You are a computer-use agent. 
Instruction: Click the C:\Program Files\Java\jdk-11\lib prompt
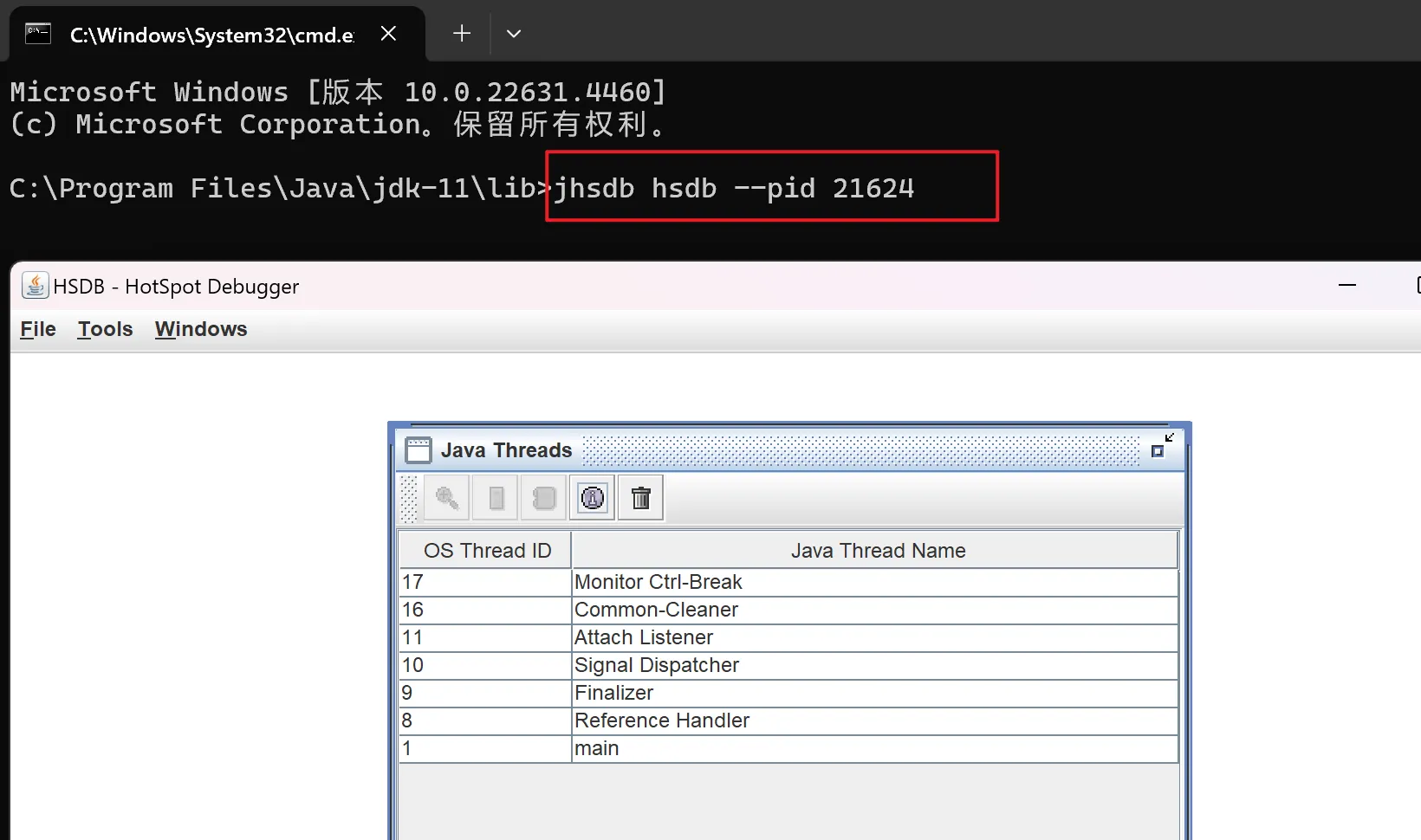point(280,188)
